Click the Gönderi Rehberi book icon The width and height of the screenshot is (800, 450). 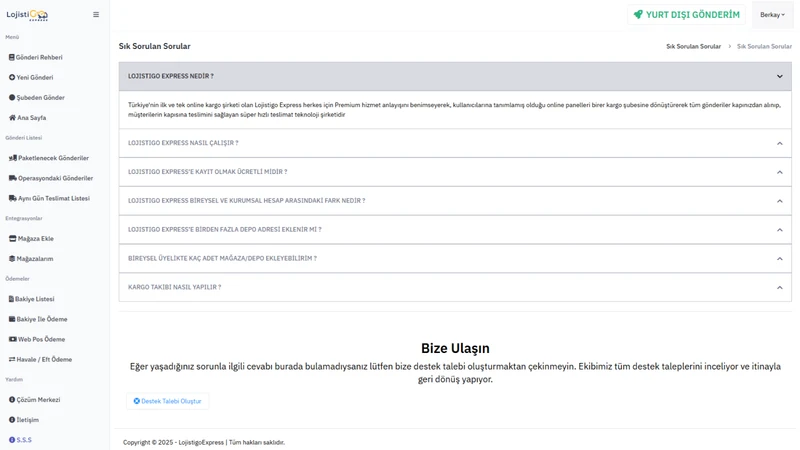tap(12, 57)
